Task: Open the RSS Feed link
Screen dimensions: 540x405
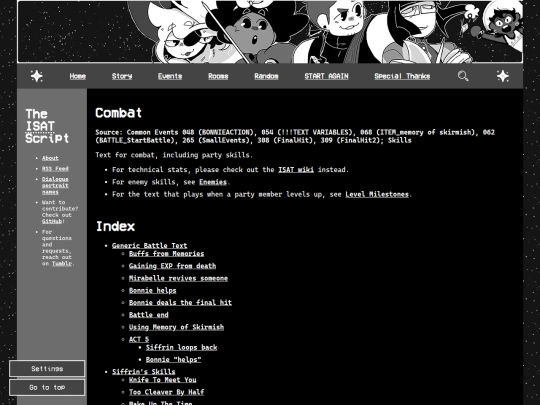Action: pyautogui.click(x=55, y=169)
